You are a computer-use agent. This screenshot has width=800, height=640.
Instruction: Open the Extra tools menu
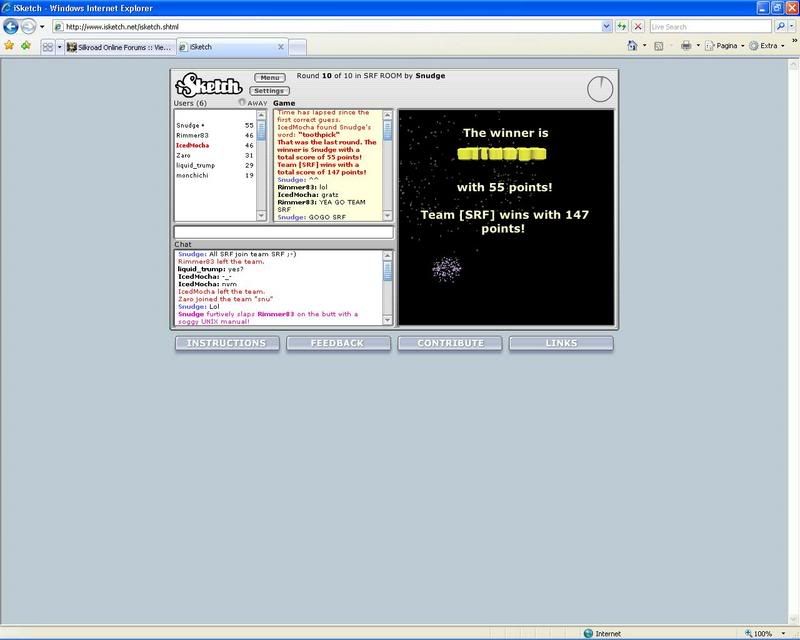click(x=767, y=46)
